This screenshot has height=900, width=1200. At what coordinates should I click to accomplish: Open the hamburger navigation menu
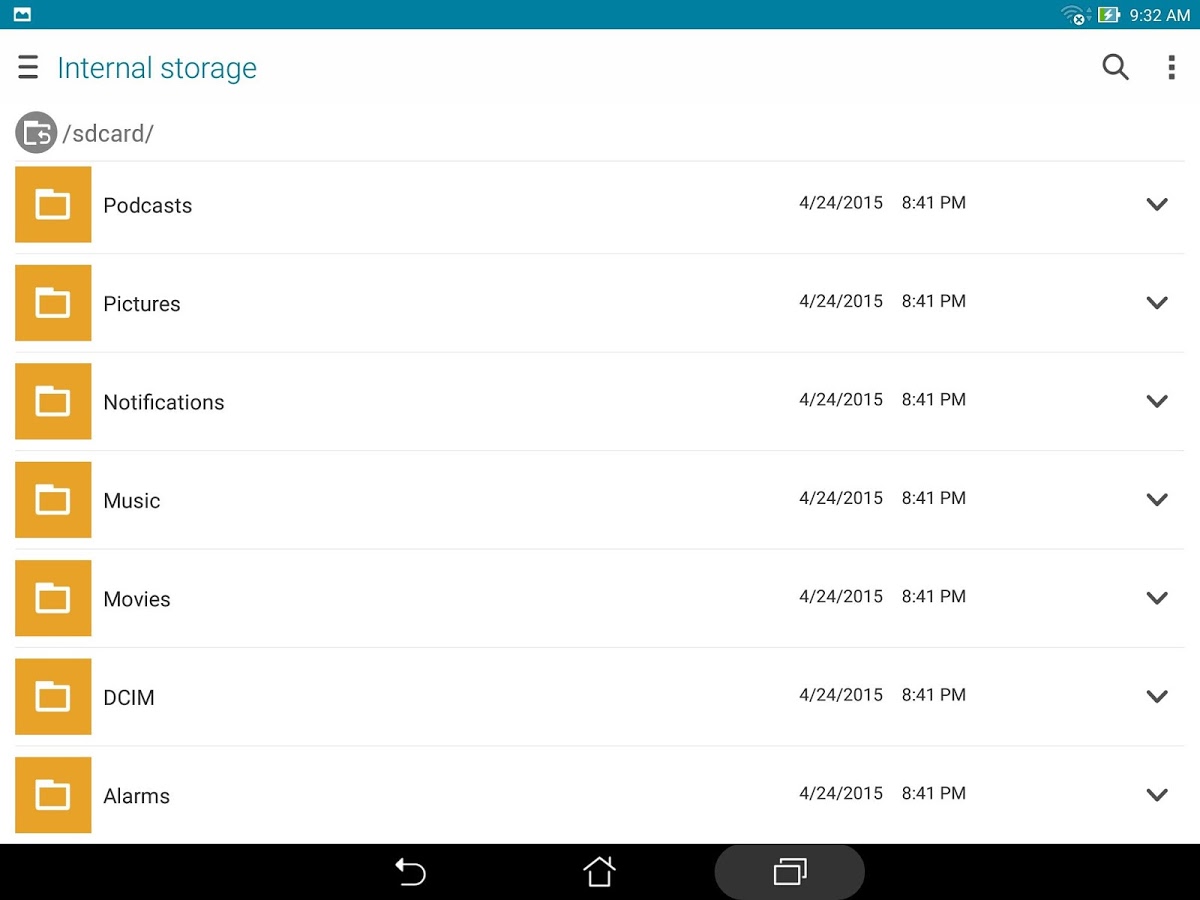tap(28, 67)
